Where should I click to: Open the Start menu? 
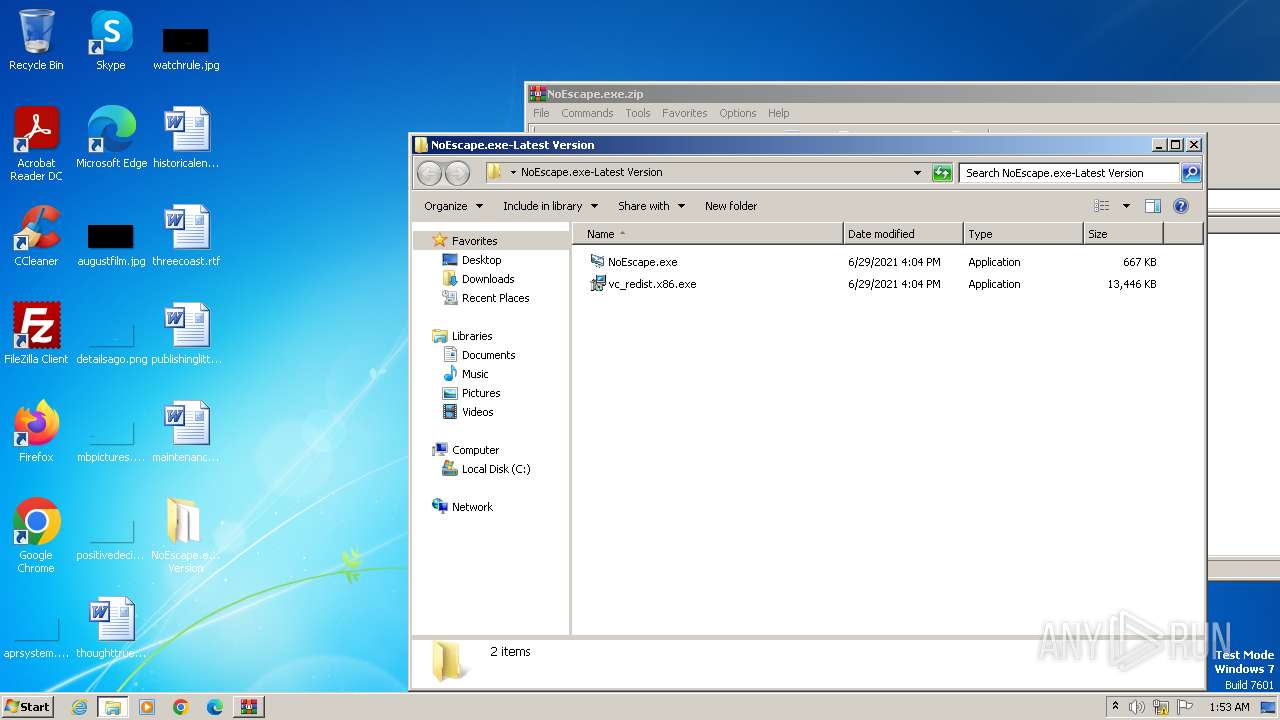(27, 707)
